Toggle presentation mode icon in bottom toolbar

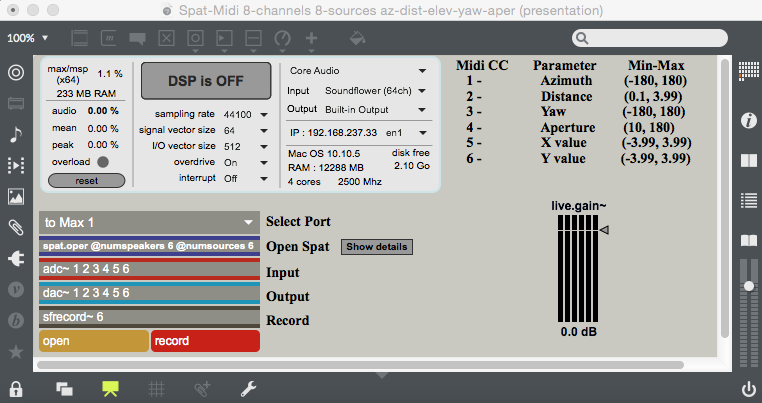pos(110,388)
